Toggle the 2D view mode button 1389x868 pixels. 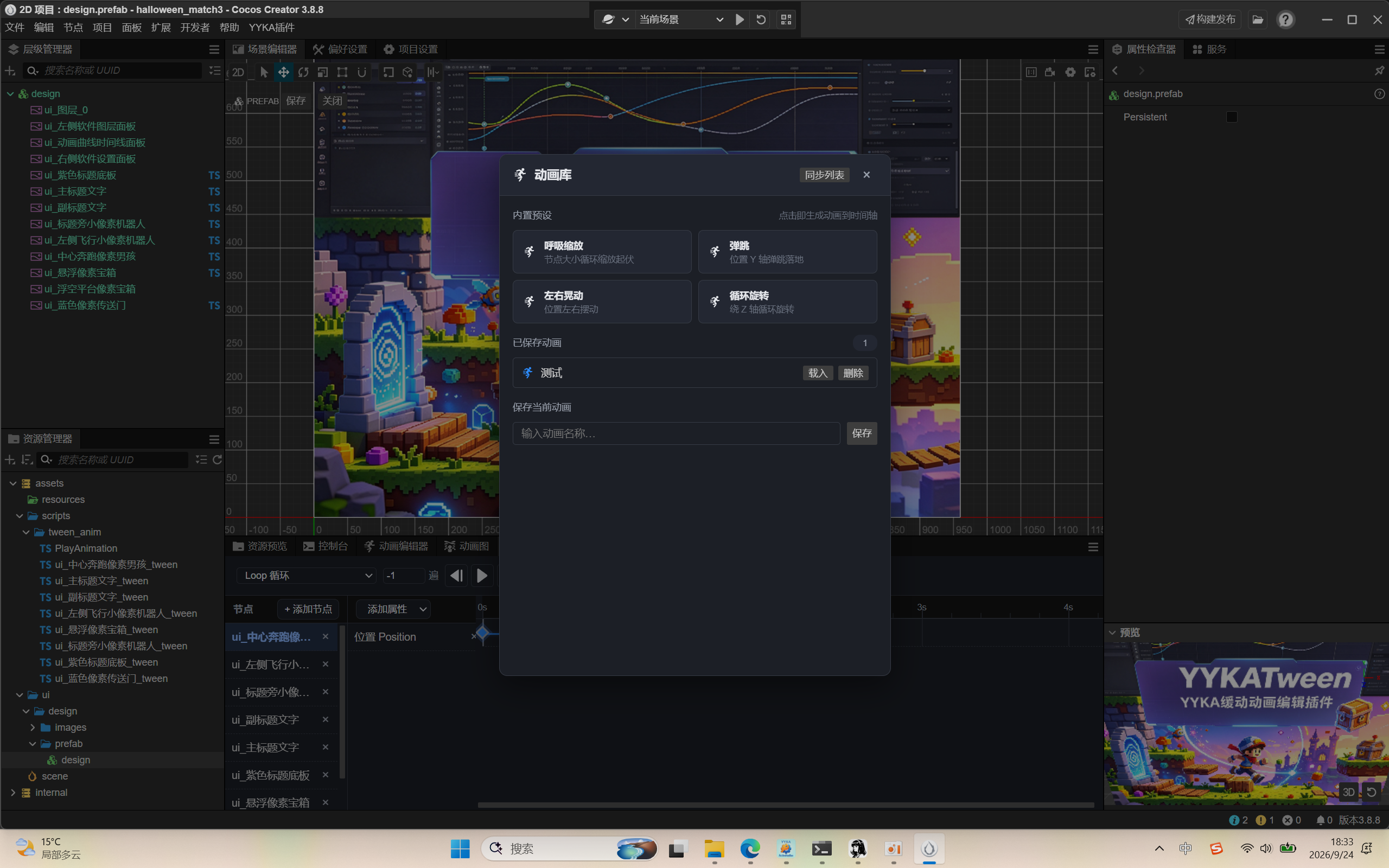click(238, 72)
